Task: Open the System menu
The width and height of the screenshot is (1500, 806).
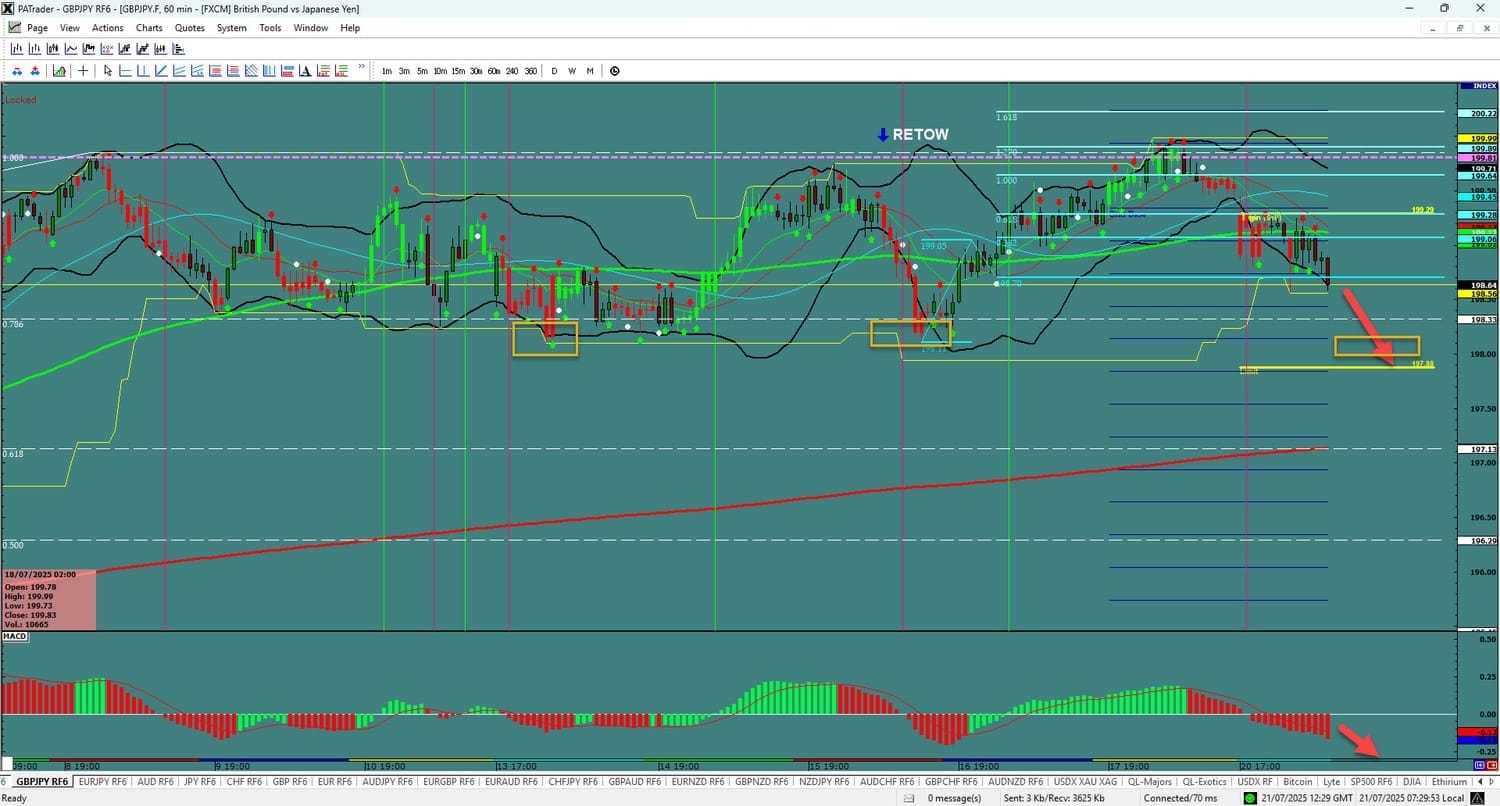Action: click(x=231, y=28)
